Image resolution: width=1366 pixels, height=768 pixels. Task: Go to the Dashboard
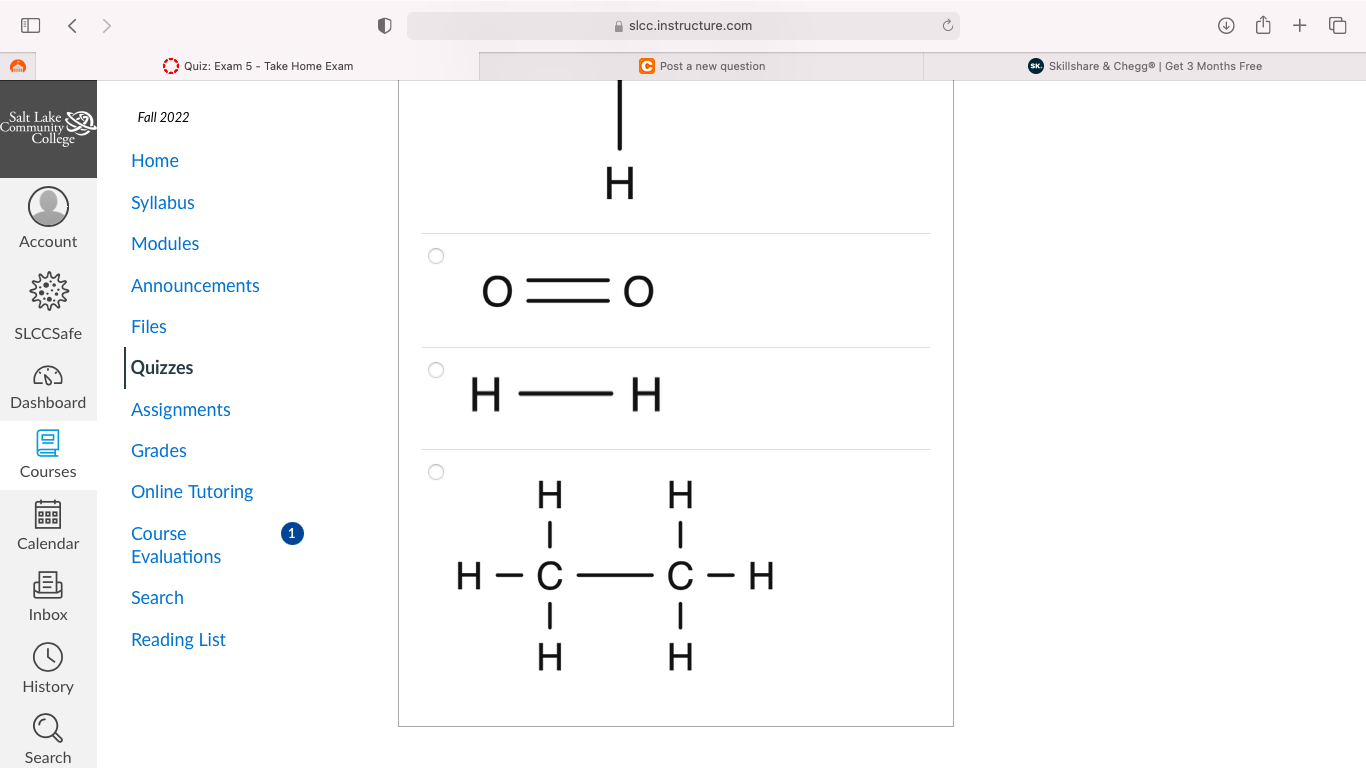tap(48, 387)
